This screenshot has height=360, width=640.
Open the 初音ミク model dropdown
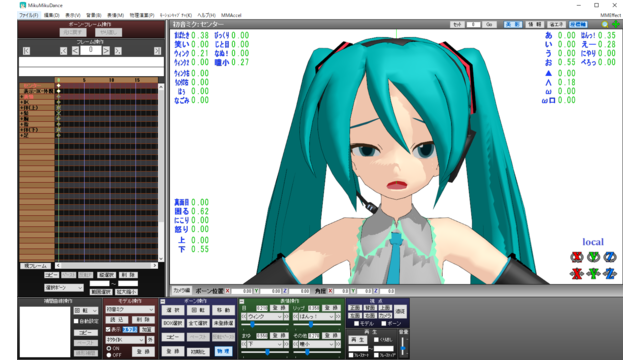(x=130, y=310)
